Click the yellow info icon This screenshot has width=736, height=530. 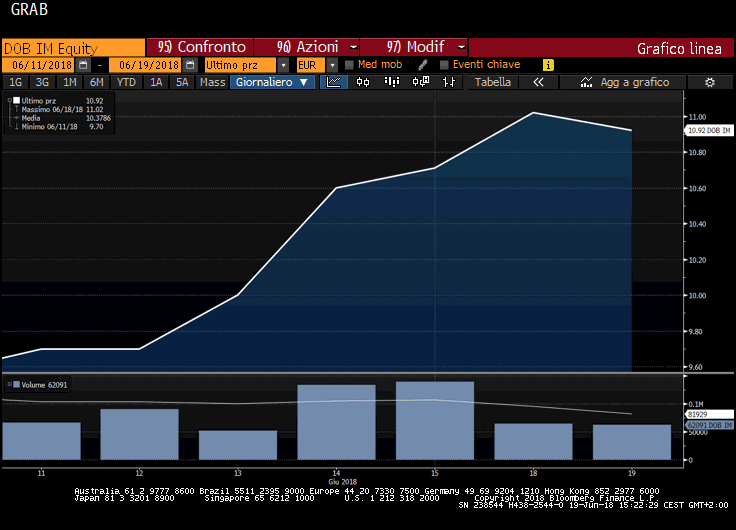548,65
